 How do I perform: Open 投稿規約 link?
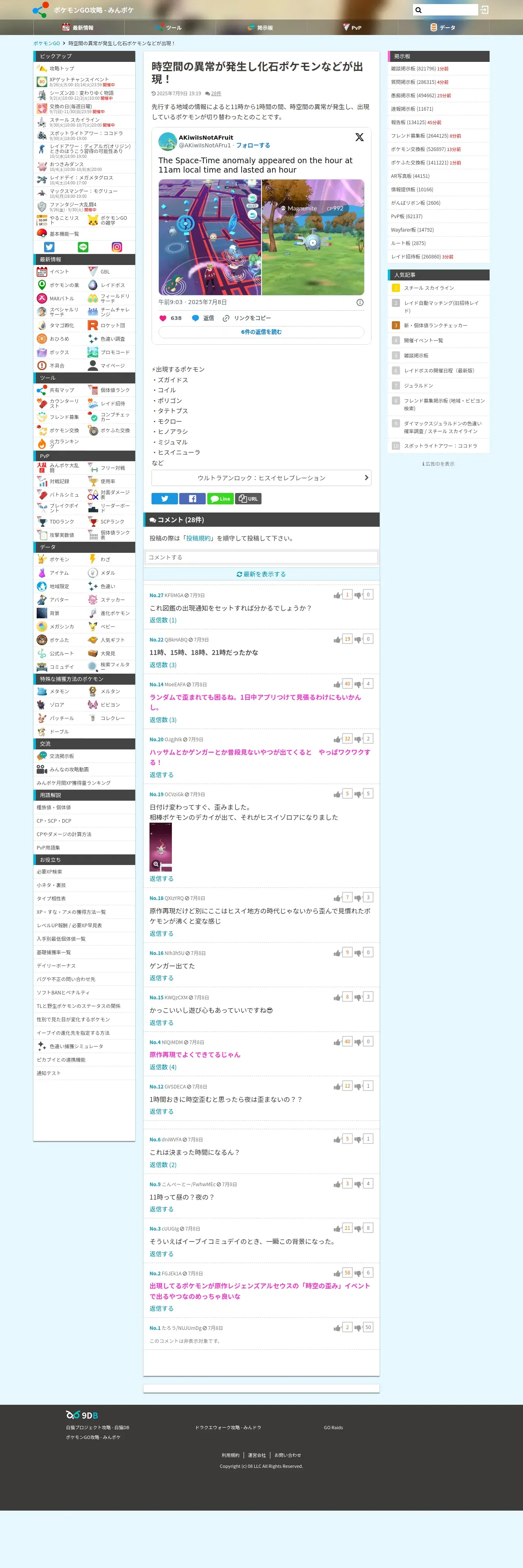coord(198,538)
